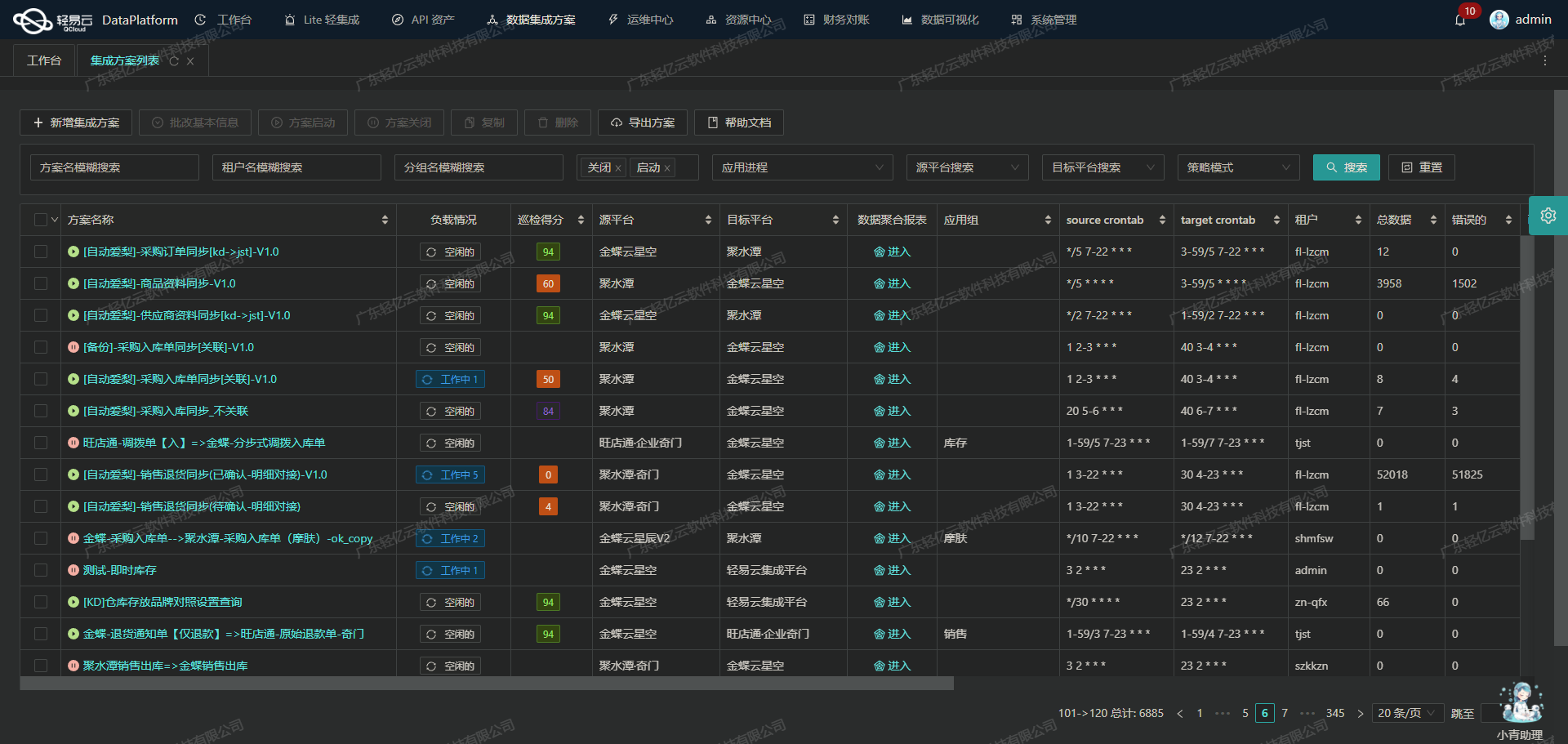Sort by 应用组 column
The width and height of the screenshot is (1568, 744).
pyautogui.click(x=1048, y=220)
